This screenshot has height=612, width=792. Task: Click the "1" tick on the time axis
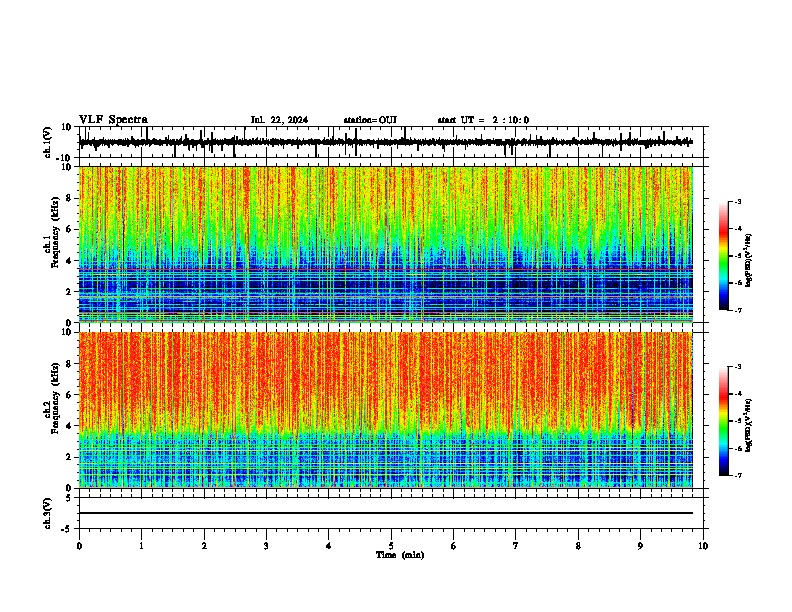pos(141,546)
